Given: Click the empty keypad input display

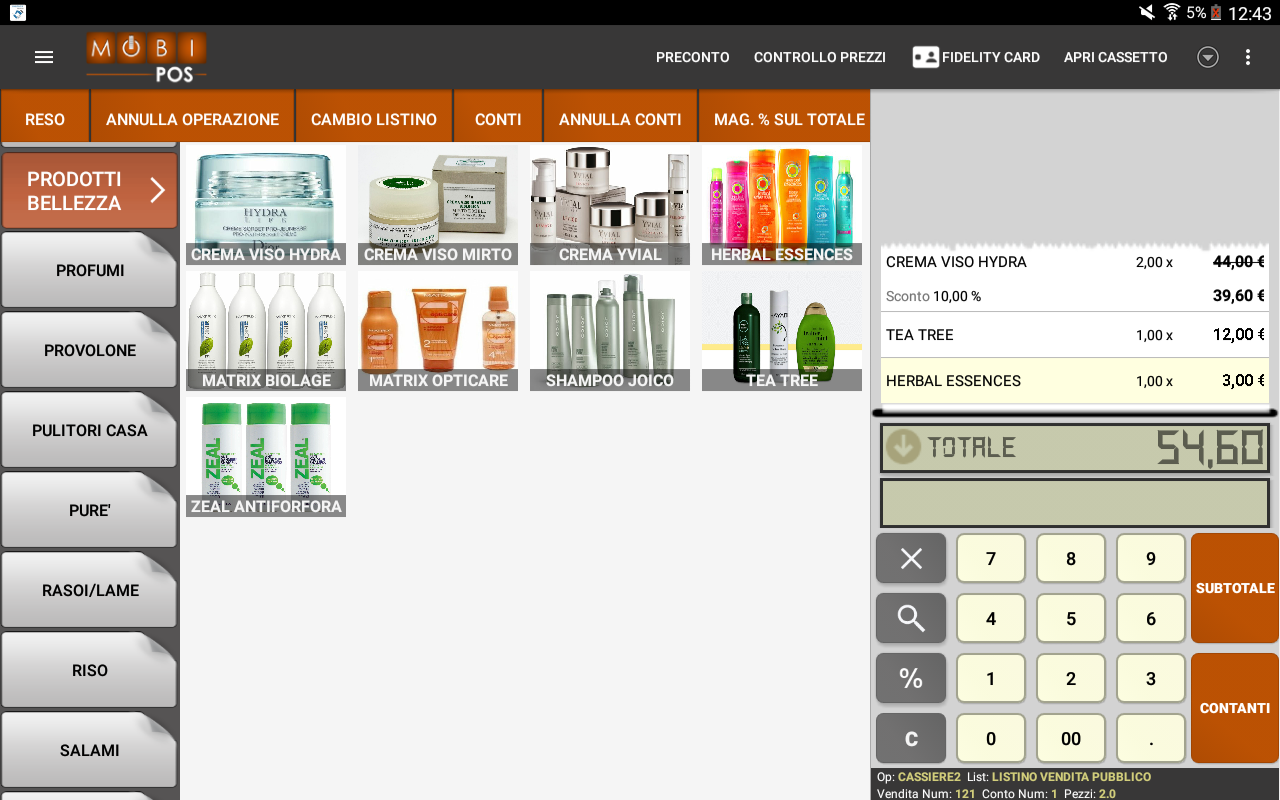Looking at the screenshot, I should click(1075, 503).
